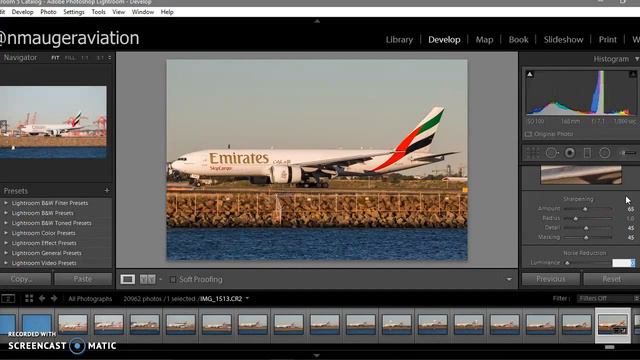Toggle highlight clipping indicator in histogram
The height and width of the screenshot is (360, 640).
[632, 74]
